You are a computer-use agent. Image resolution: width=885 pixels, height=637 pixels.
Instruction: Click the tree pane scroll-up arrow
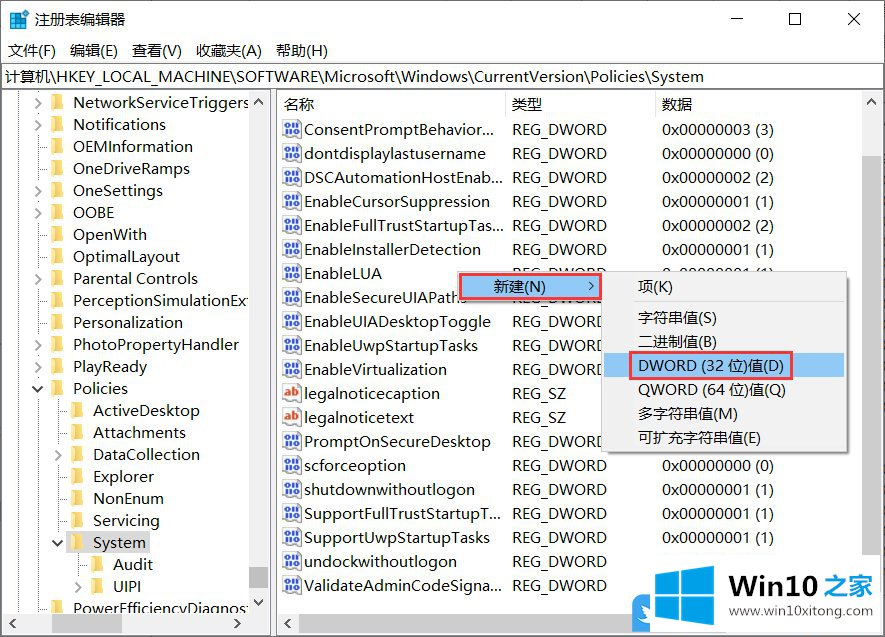coord(259,102)
